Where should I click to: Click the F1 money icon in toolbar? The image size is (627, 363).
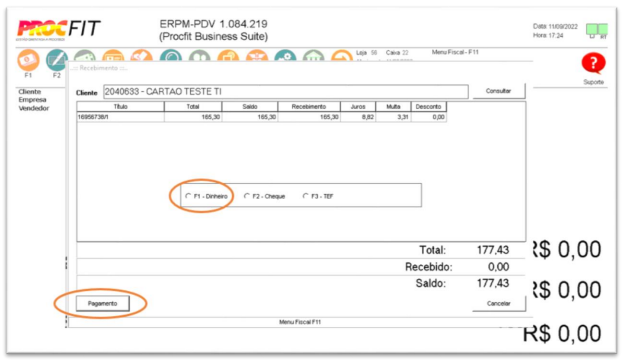28,60
